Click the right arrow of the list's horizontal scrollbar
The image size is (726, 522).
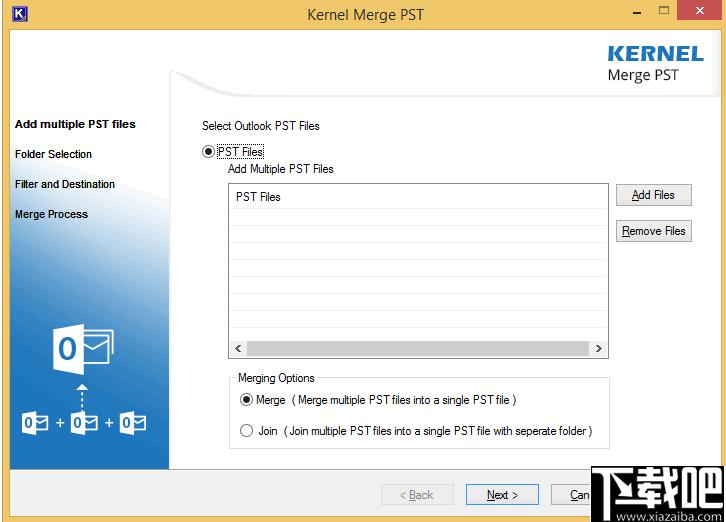point(598,348)
